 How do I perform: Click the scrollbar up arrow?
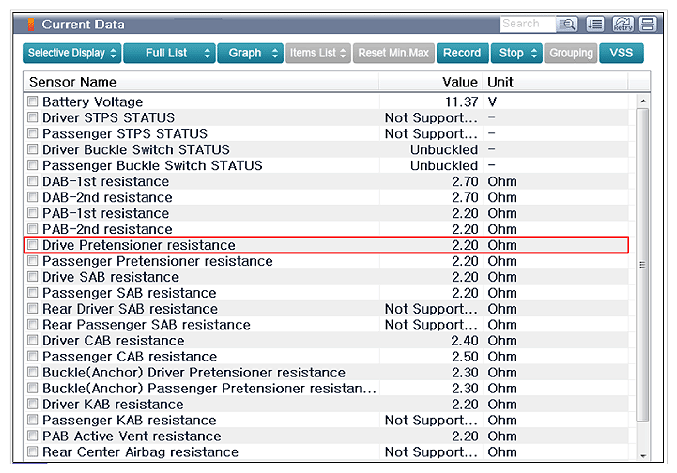click(x=642, y=101)
